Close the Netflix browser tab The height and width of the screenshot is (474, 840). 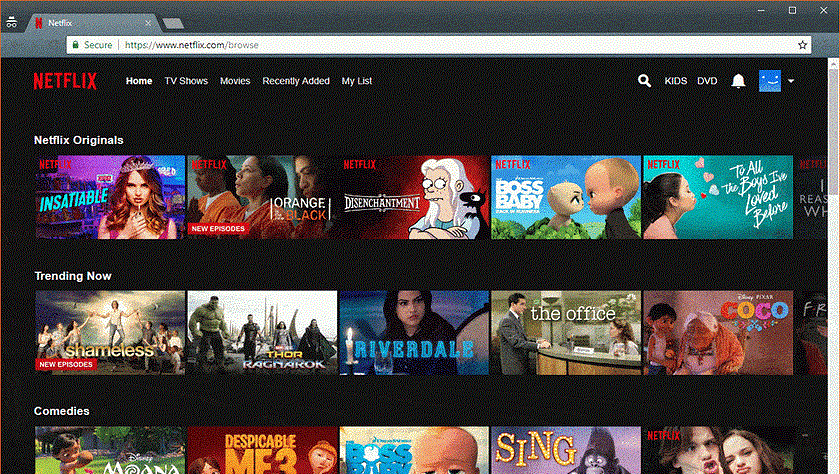[148, 23]
